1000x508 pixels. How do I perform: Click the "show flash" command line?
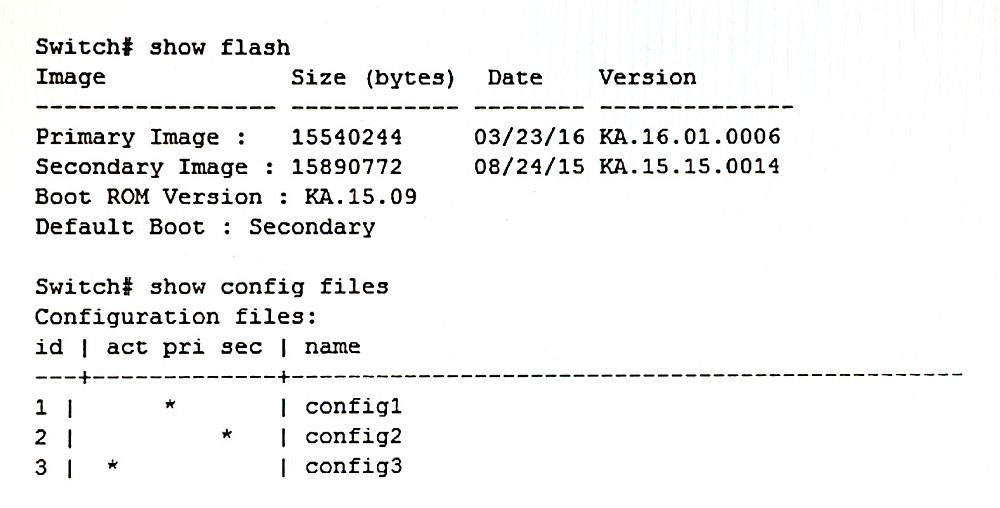tap(163, 46)
